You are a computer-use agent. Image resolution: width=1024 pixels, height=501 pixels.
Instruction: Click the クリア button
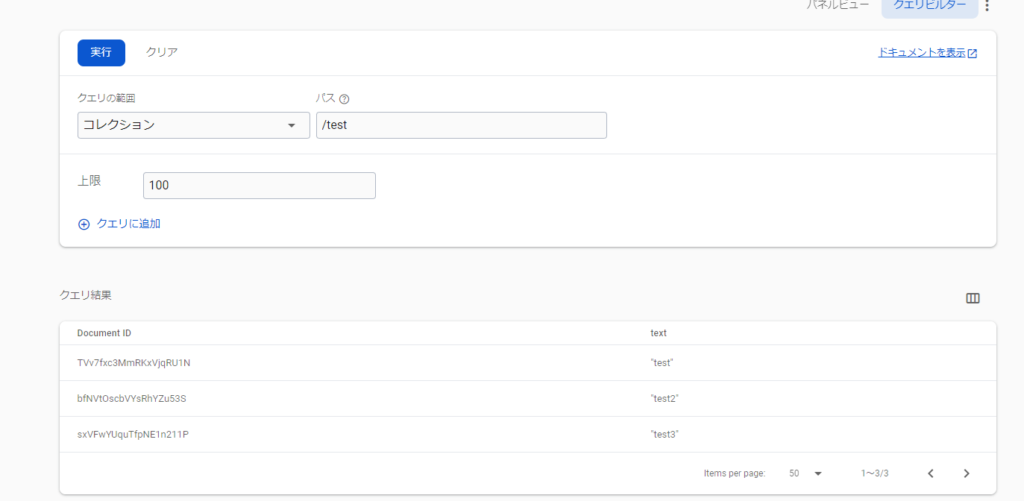tap(162, 53)
